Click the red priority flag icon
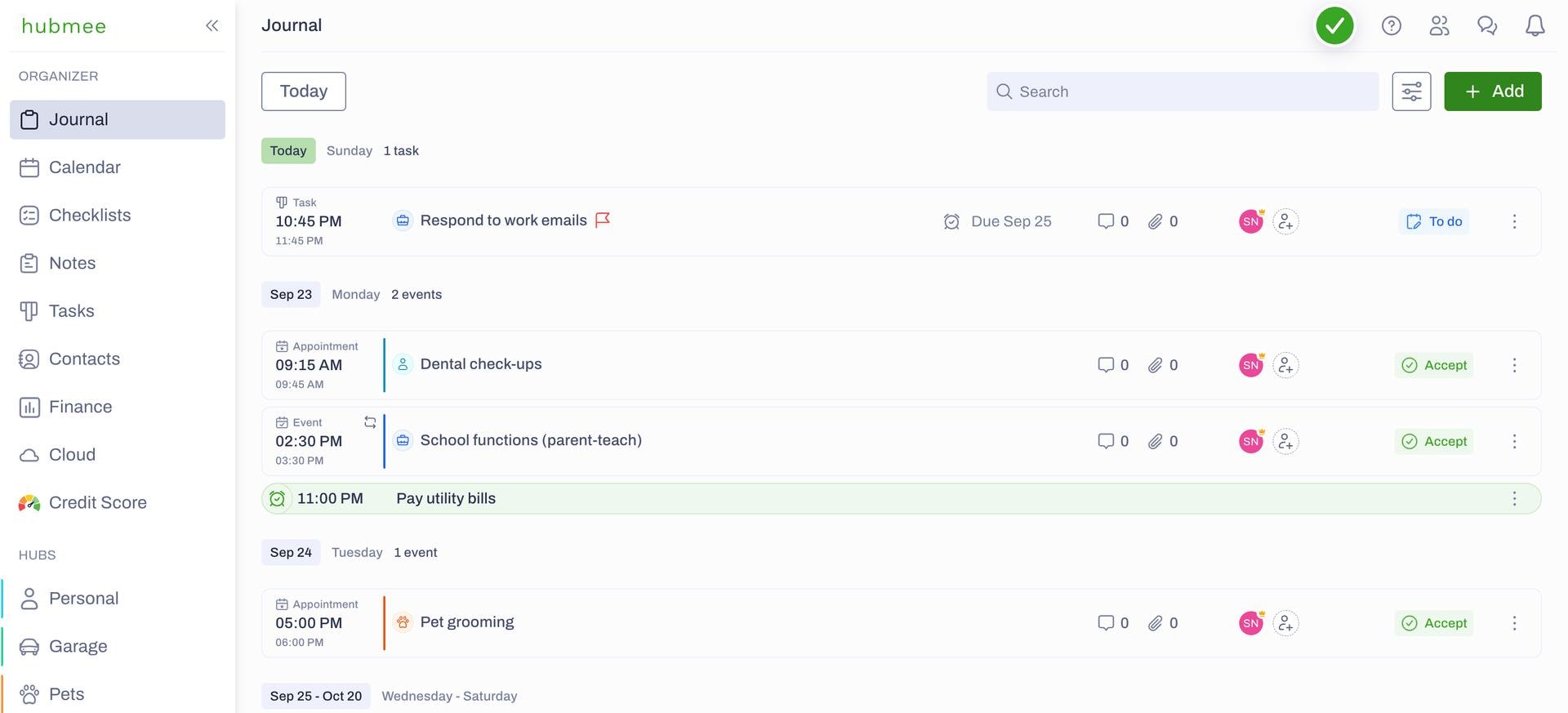Screen dimensions: 1568x713 tap(603, 220)
